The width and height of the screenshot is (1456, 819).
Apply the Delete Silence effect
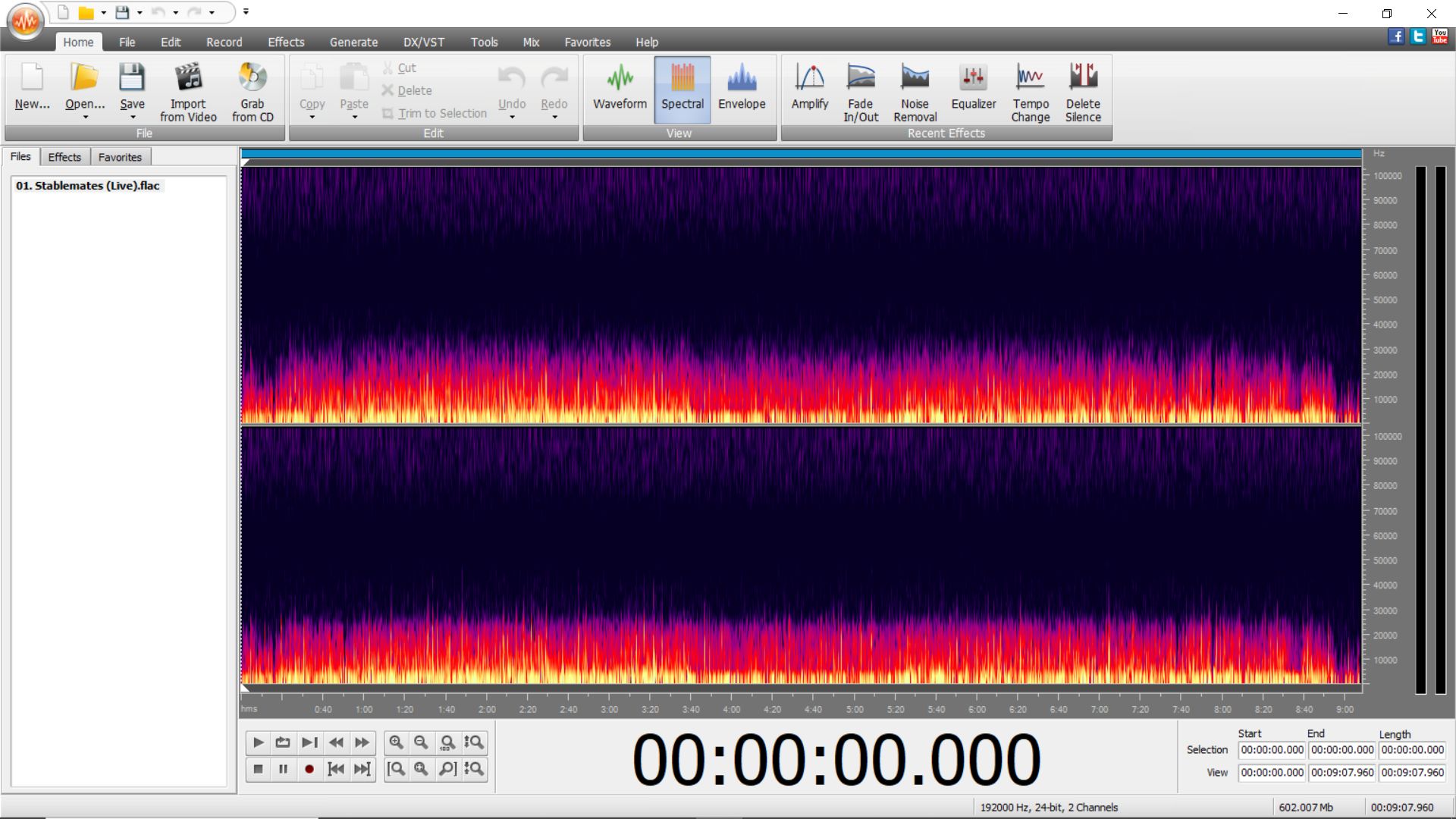point(1083,92)
